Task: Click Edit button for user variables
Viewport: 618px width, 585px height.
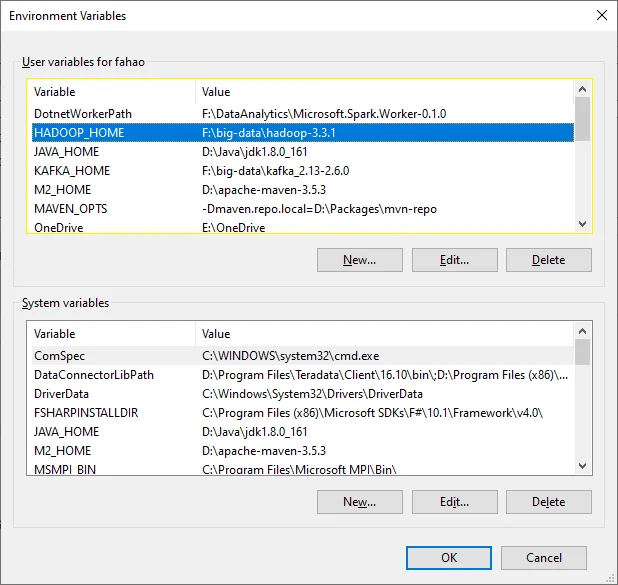Action: [x=454, y=260]
